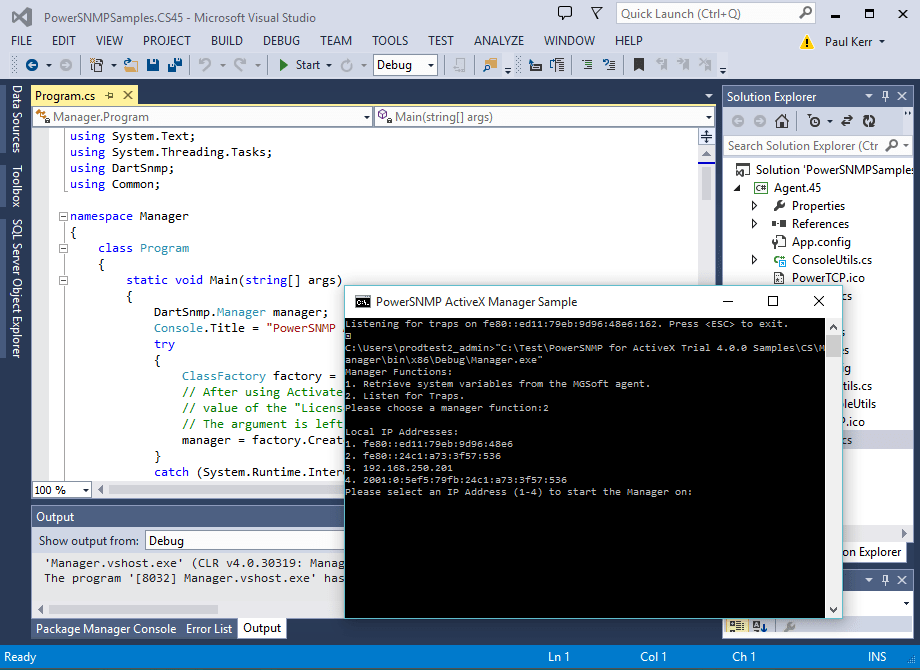Collapse the Main method code block

63,280
